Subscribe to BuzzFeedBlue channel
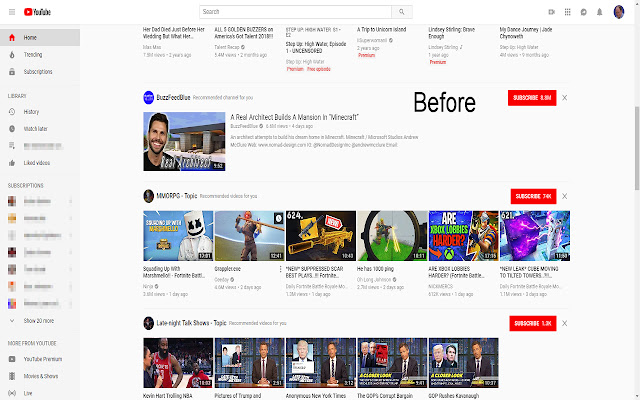Viewport: 640px width, 400px height. tap(531, 97)
